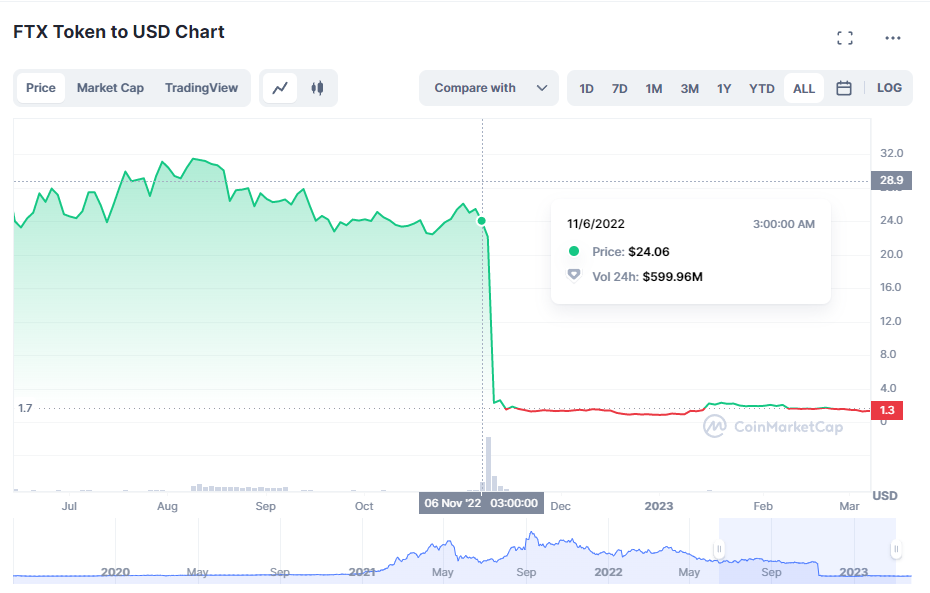Set chart range to 7D
The image size is (930, 593).
coord(620,88)
